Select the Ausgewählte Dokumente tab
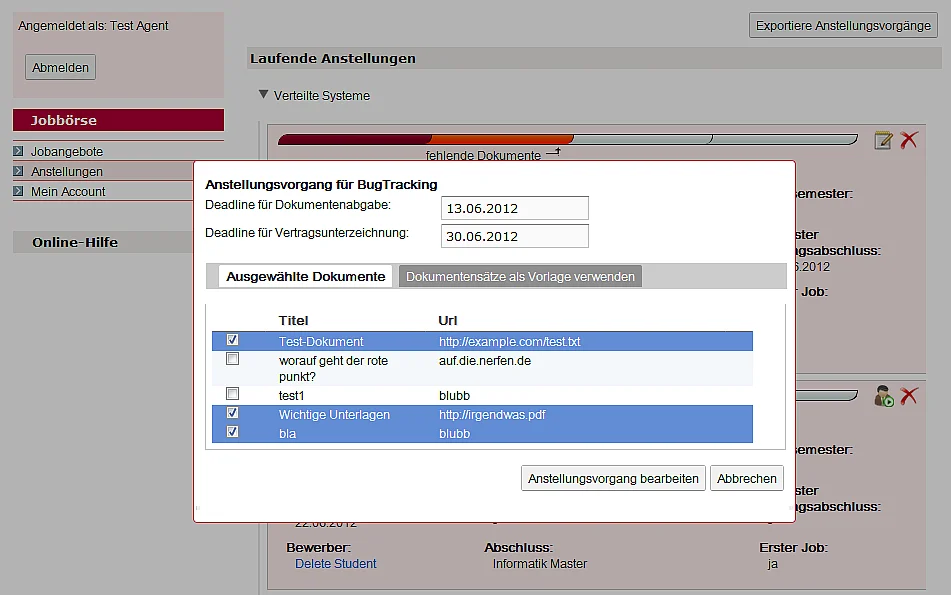Image resolution: width=951 pixels, height=595 pixels. click(x=306, y=277)
